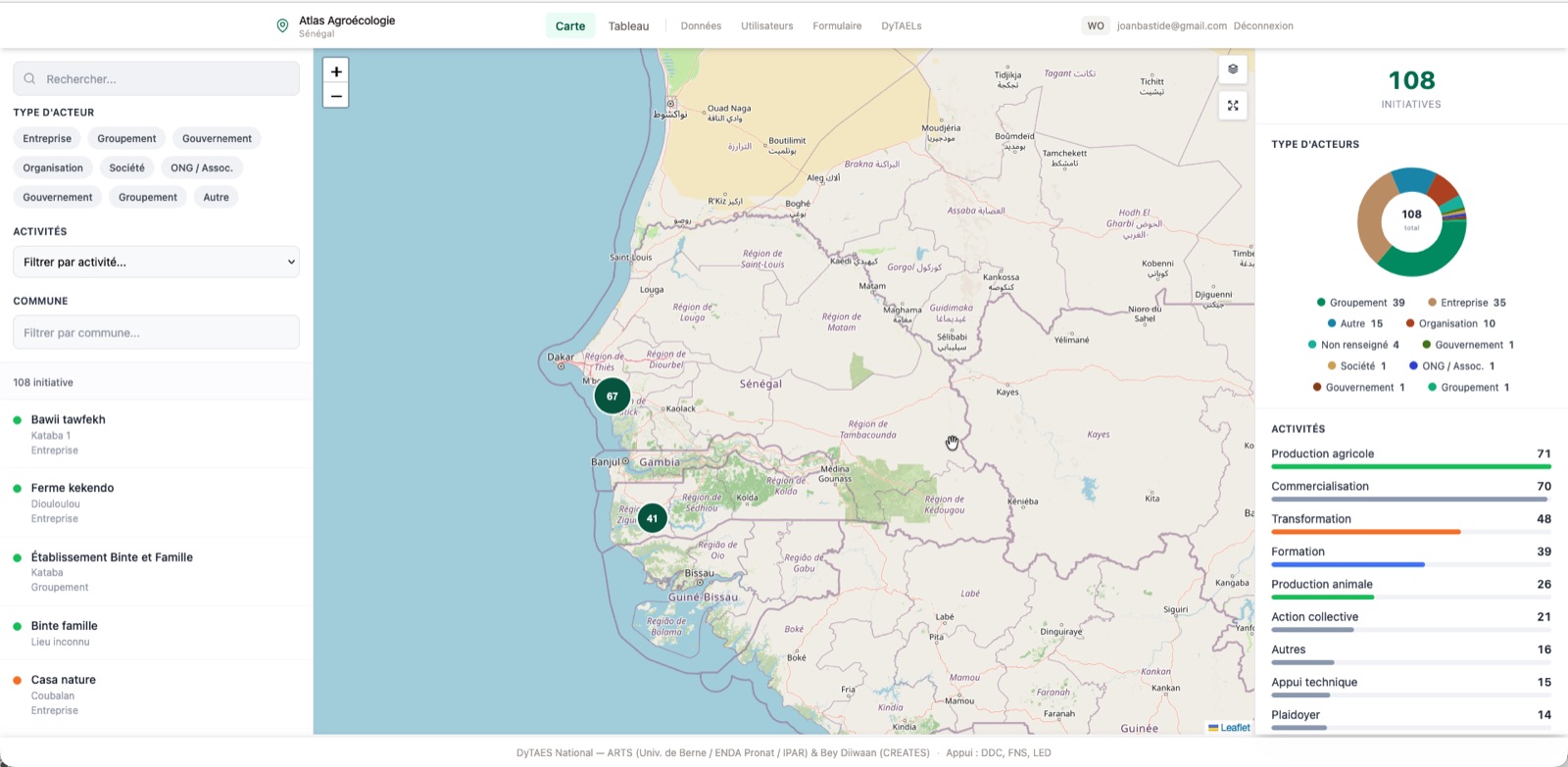Click the Groupement 39 legend swatch
The width and height of the screenshot is (1568, 767).
tap(1321, 303)
